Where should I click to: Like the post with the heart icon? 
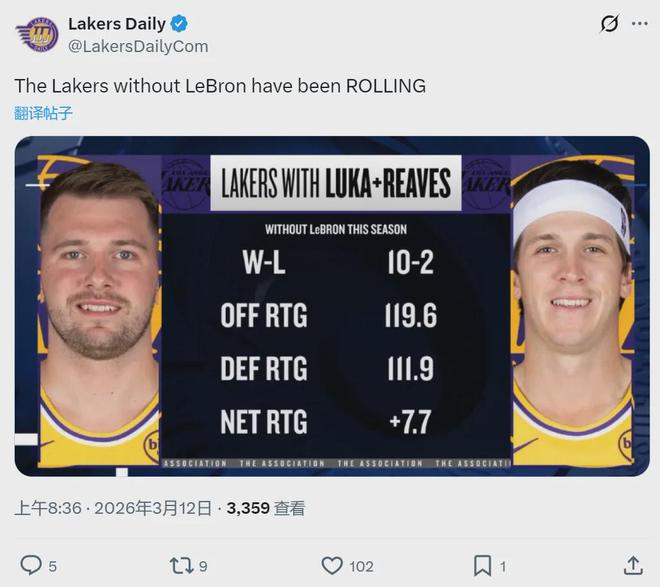(x=332, y=565)
